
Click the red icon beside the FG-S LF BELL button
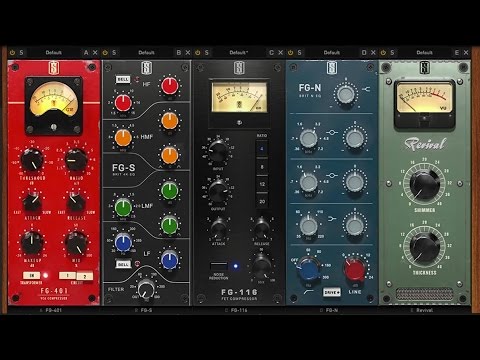coord(137,264)
